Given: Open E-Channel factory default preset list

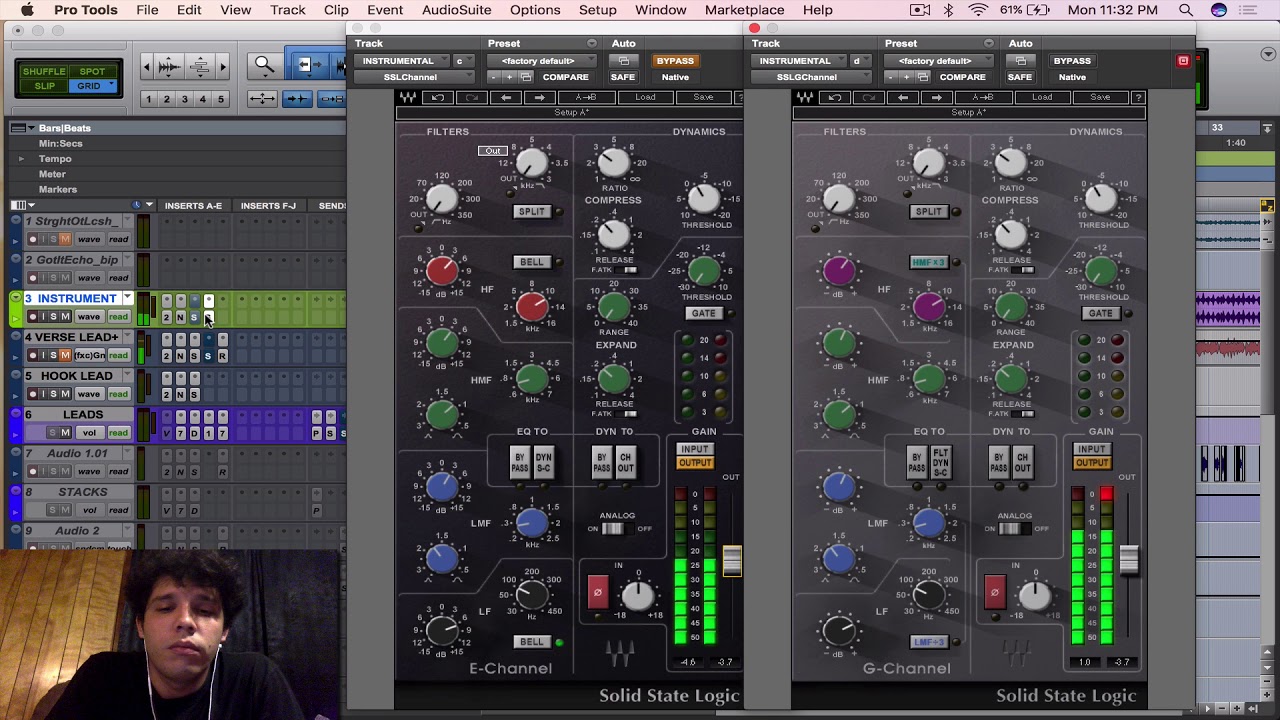Looking at the screenshot, I should click(x=541, y=61).
